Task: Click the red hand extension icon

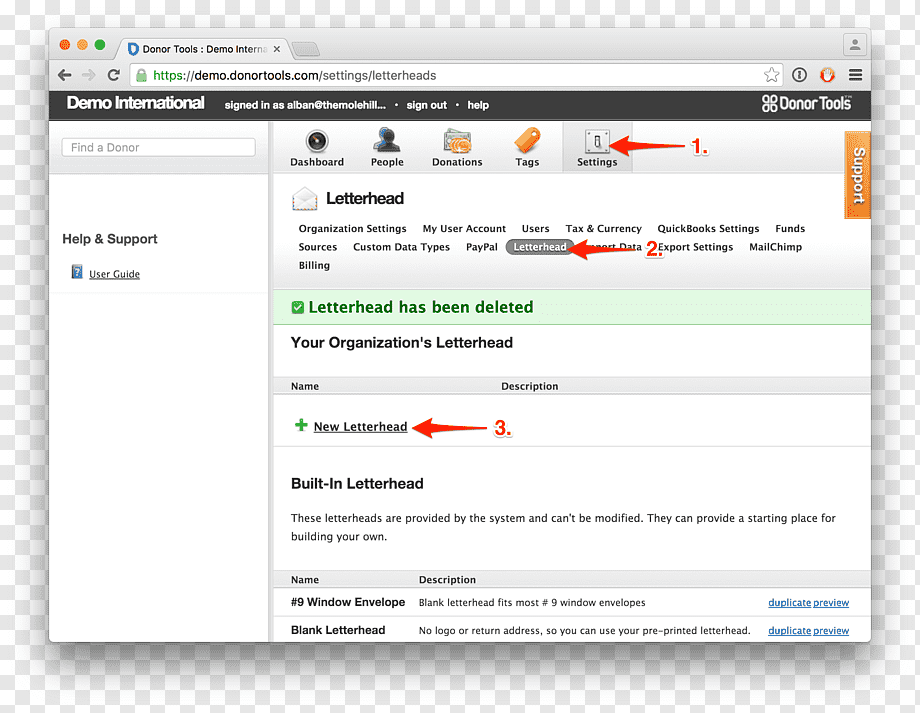Action: pyautogui.click(x=827, y=75)
